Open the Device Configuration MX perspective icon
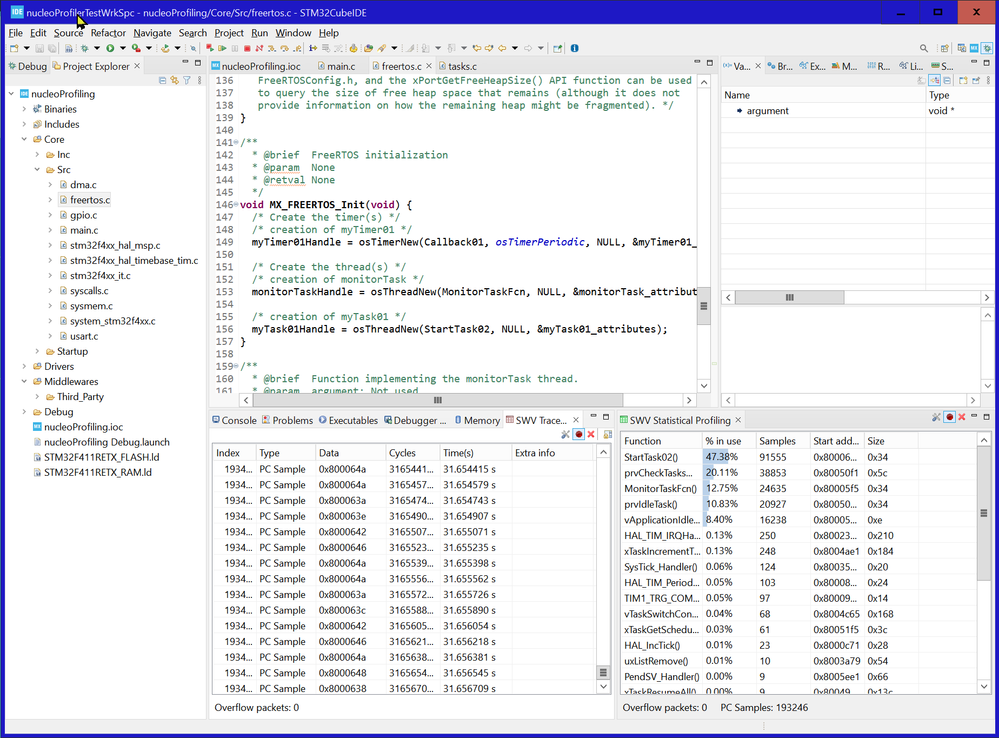Viewport: 999px width, 738px height. [x=974, y=48]
